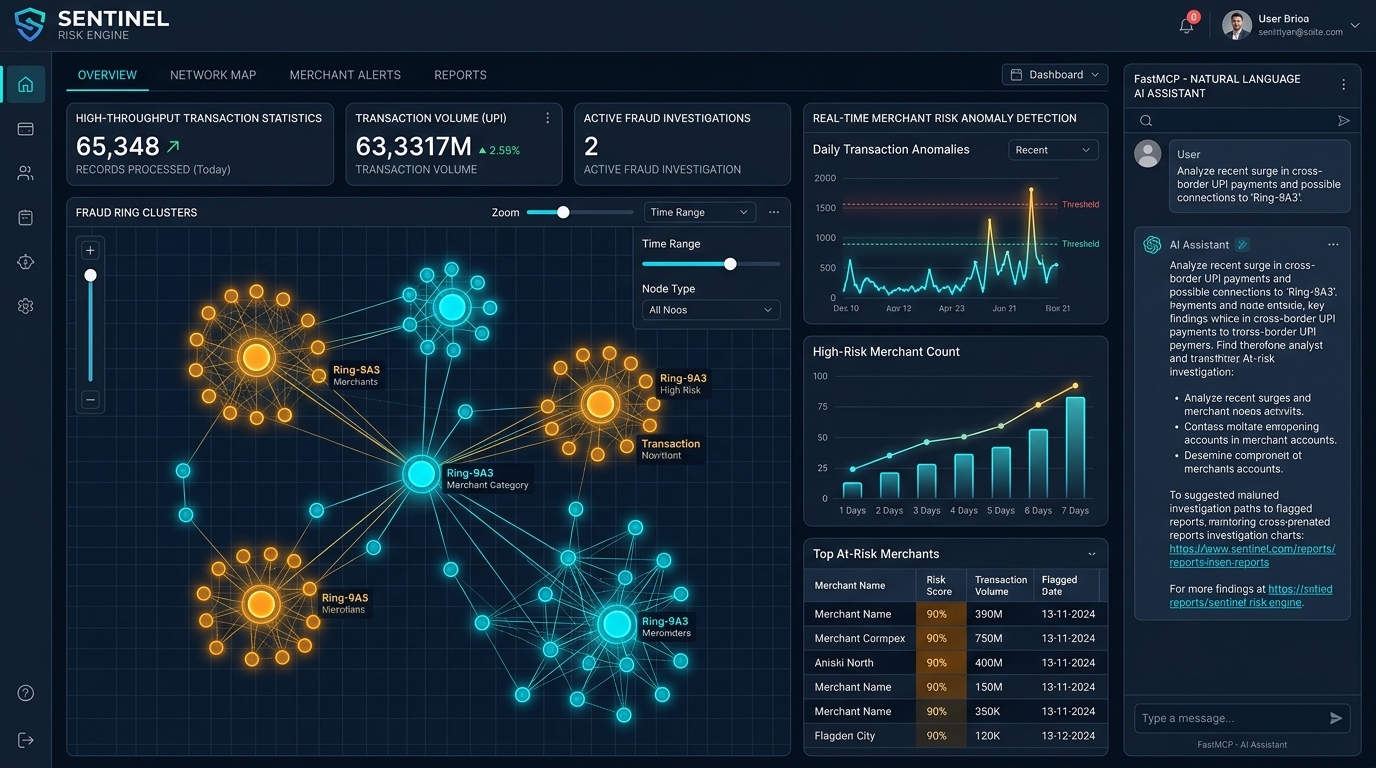Image resolution: width=1376 pixels, height=768 pixels.
Task: Expand the user account chevron
Action: pyautogui.click(x=1355, y=26)
